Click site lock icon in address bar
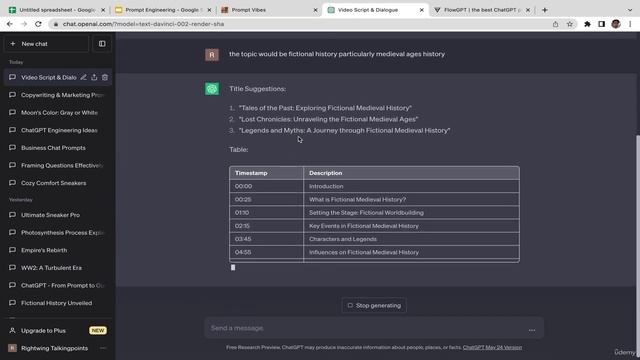This screenshot has width=640, height=360. 56,24
